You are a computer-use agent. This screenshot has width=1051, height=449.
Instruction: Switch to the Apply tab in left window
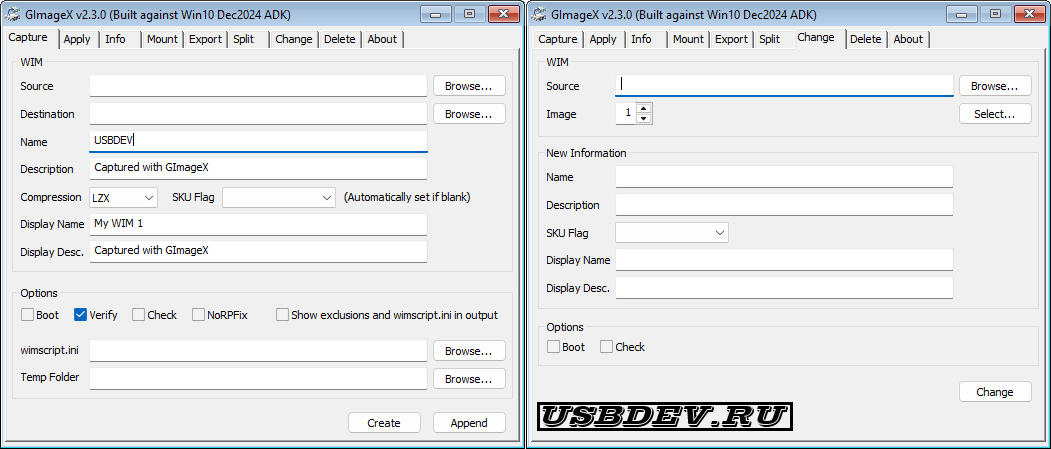tap(77, 40)
